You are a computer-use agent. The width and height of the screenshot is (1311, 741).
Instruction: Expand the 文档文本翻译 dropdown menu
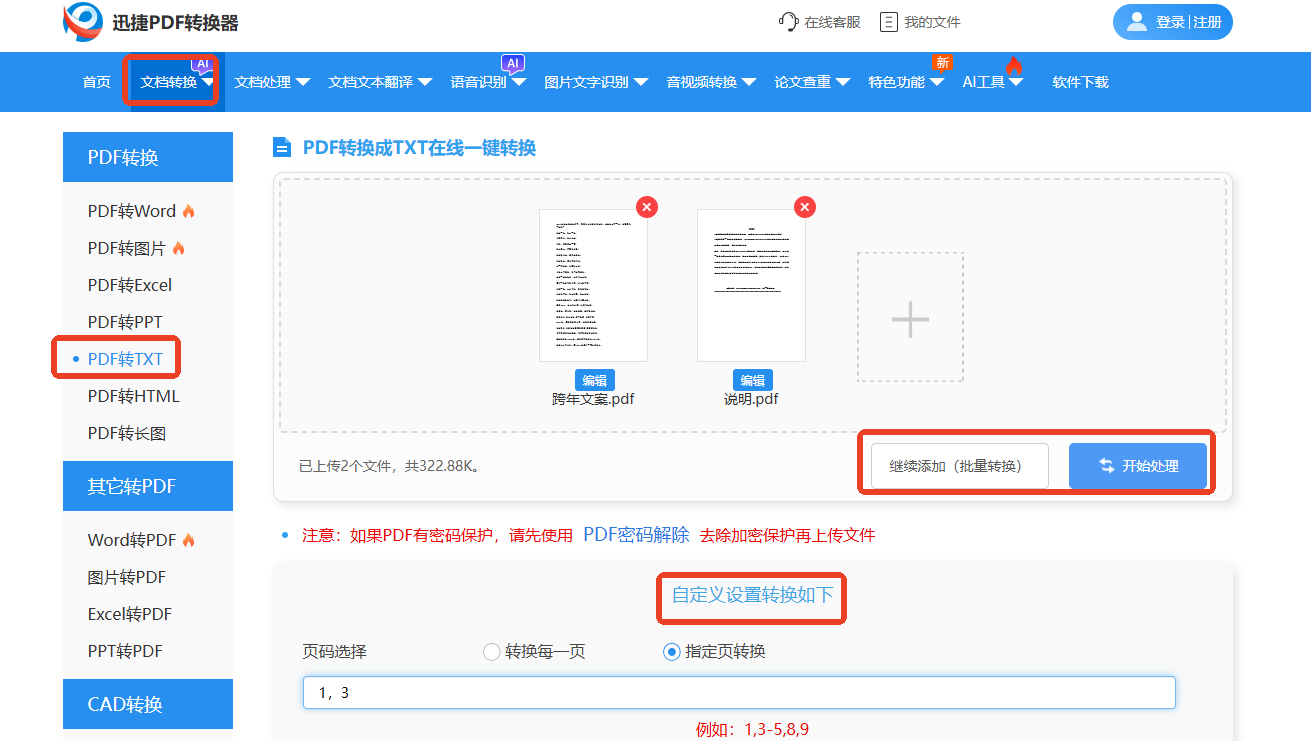click(425, 82)
